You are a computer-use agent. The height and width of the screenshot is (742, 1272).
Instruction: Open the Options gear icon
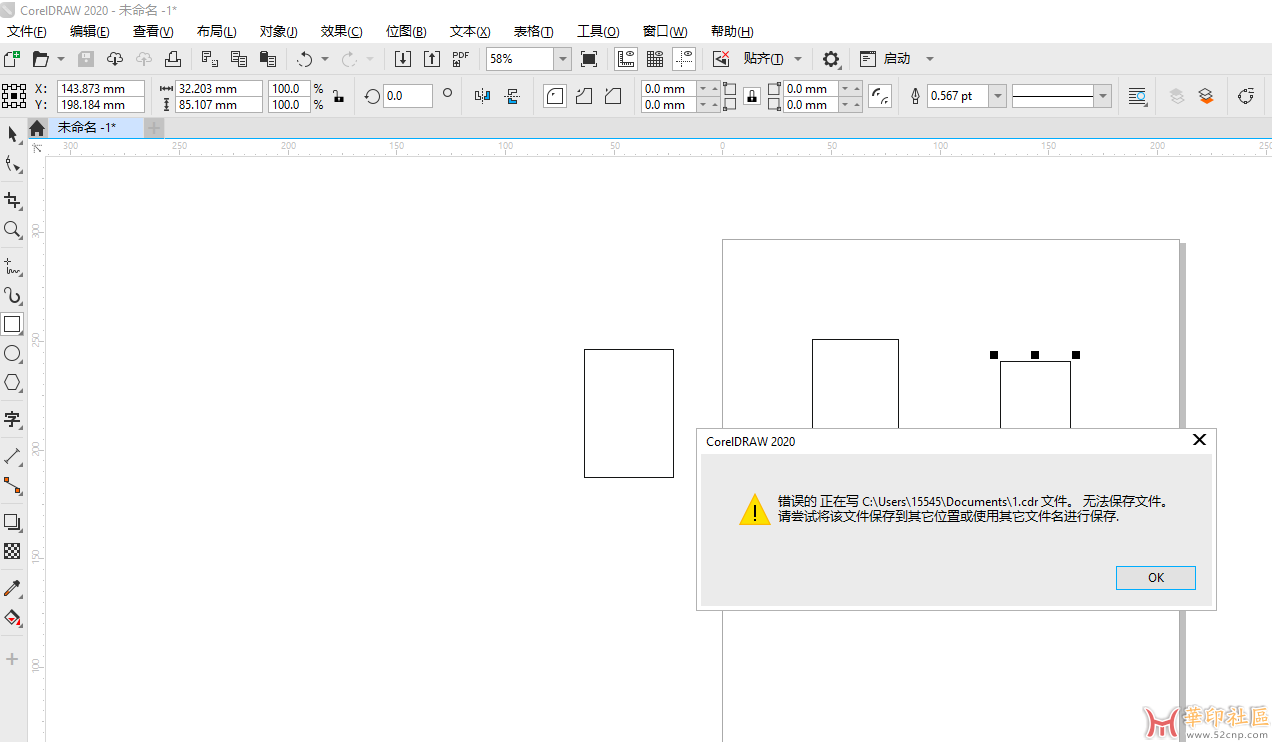tap(831, 59)
